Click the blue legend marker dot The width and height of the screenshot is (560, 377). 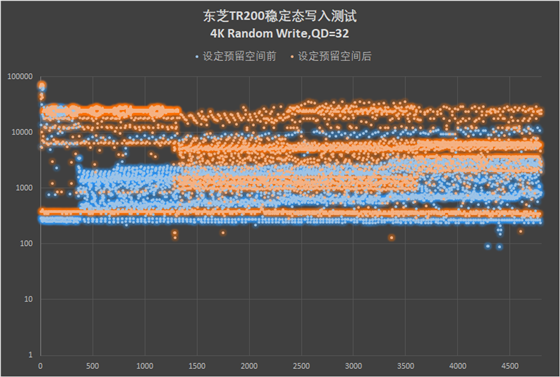pyautogui.click(x=197, y=57)
